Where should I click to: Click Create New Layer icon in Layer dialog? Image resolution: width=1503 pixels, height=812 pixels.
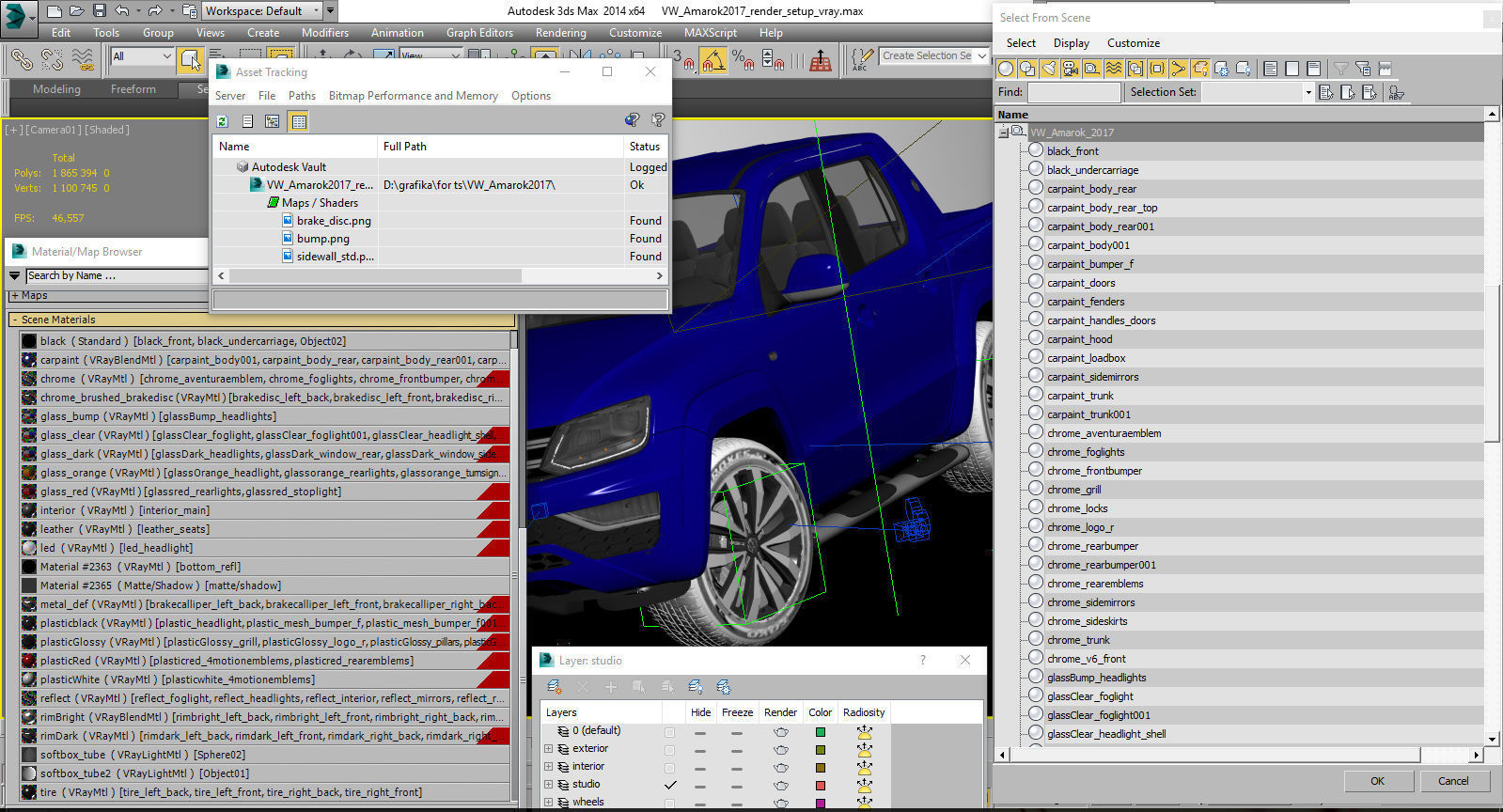pyautogui.click(x=555, y=687)
